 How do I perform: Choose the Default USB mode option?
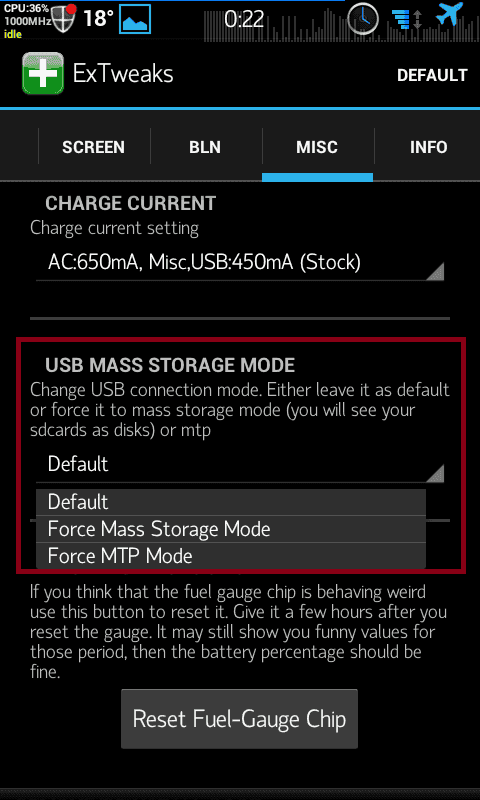pyautogui.click(x=231, y=502)
